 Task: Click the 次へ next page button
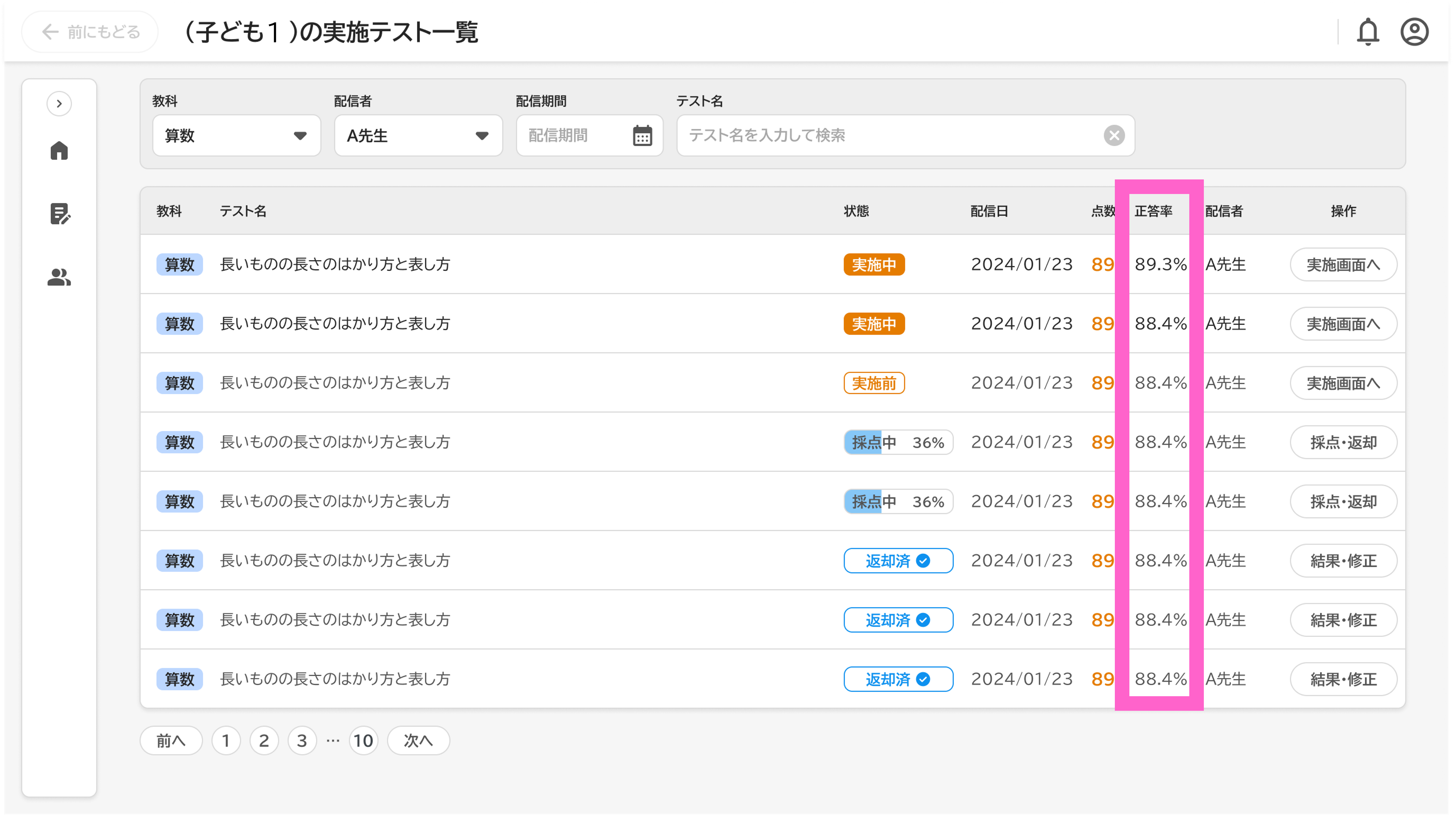click(x=418, y=741)
